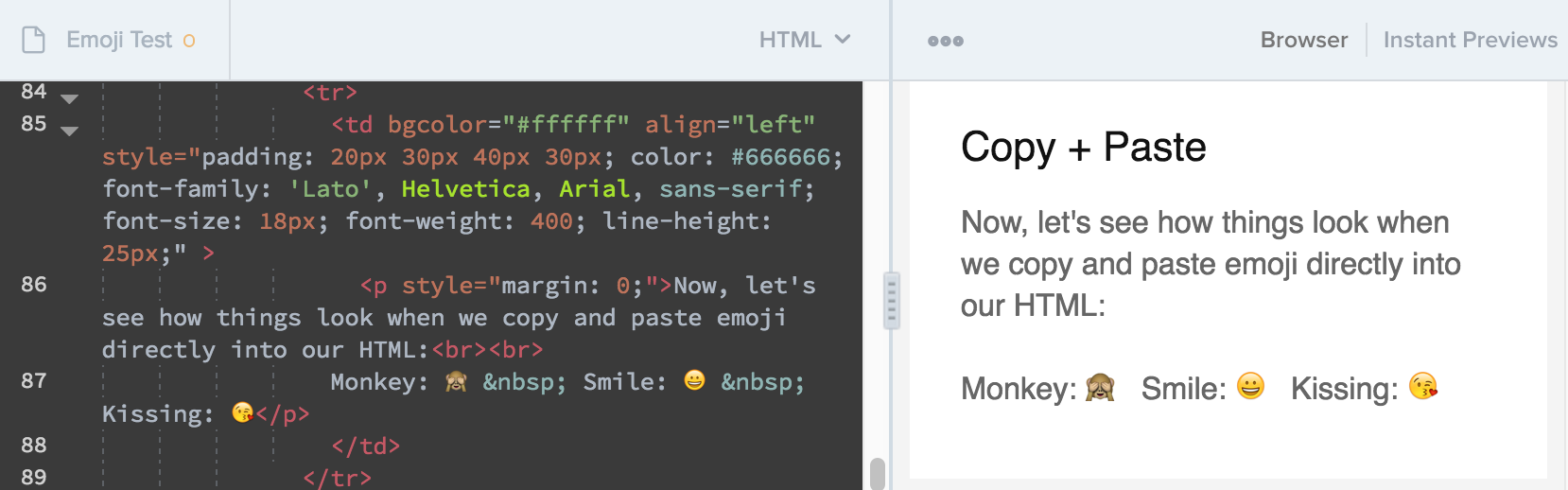Click the "Kissing:" label in the preview
The height and width of the screenshot is (490, 1568).
(1344, 389)
